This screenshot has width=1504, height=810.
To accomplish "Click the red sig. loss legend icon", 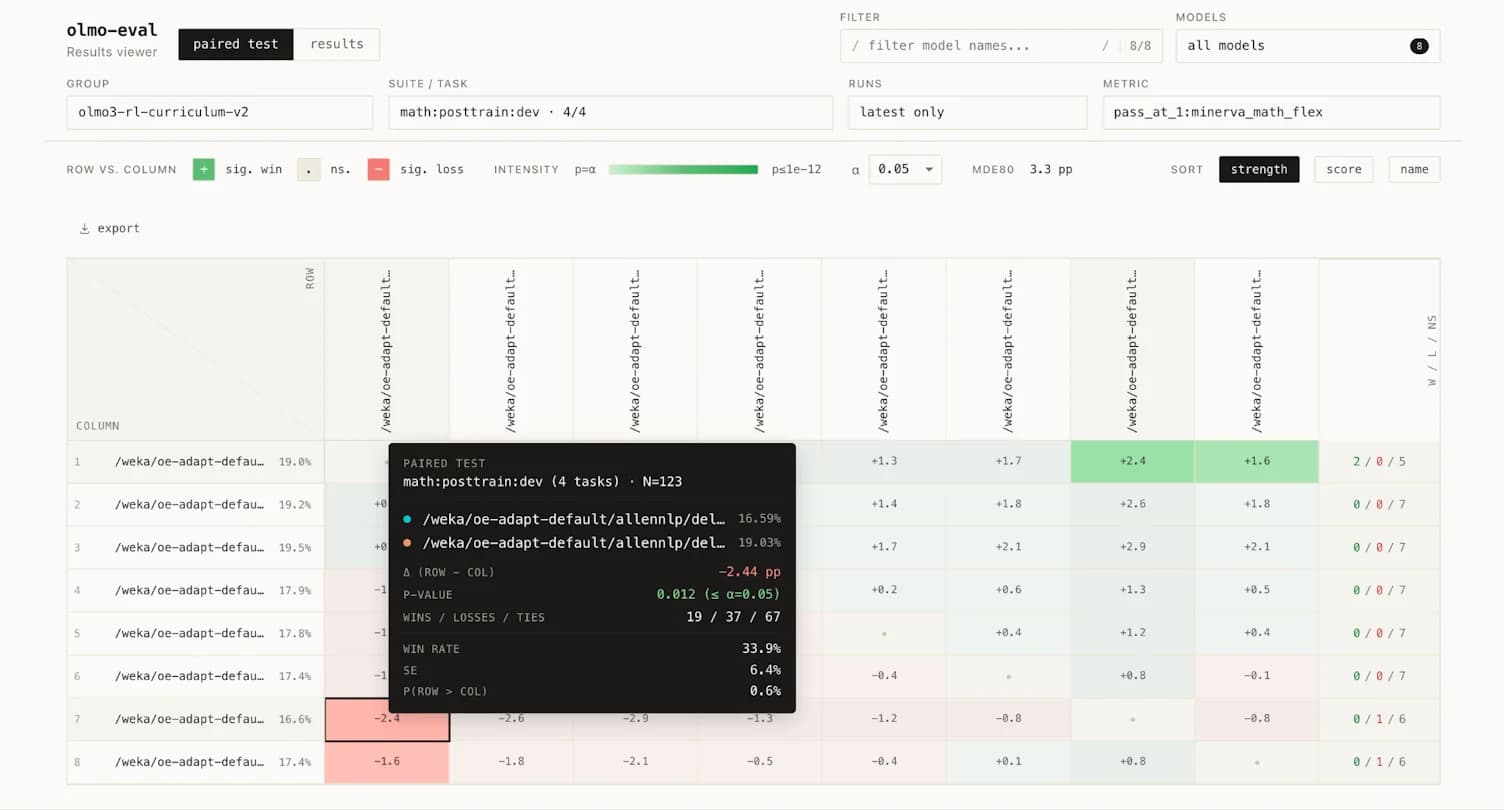I will (x=378, y=169).
